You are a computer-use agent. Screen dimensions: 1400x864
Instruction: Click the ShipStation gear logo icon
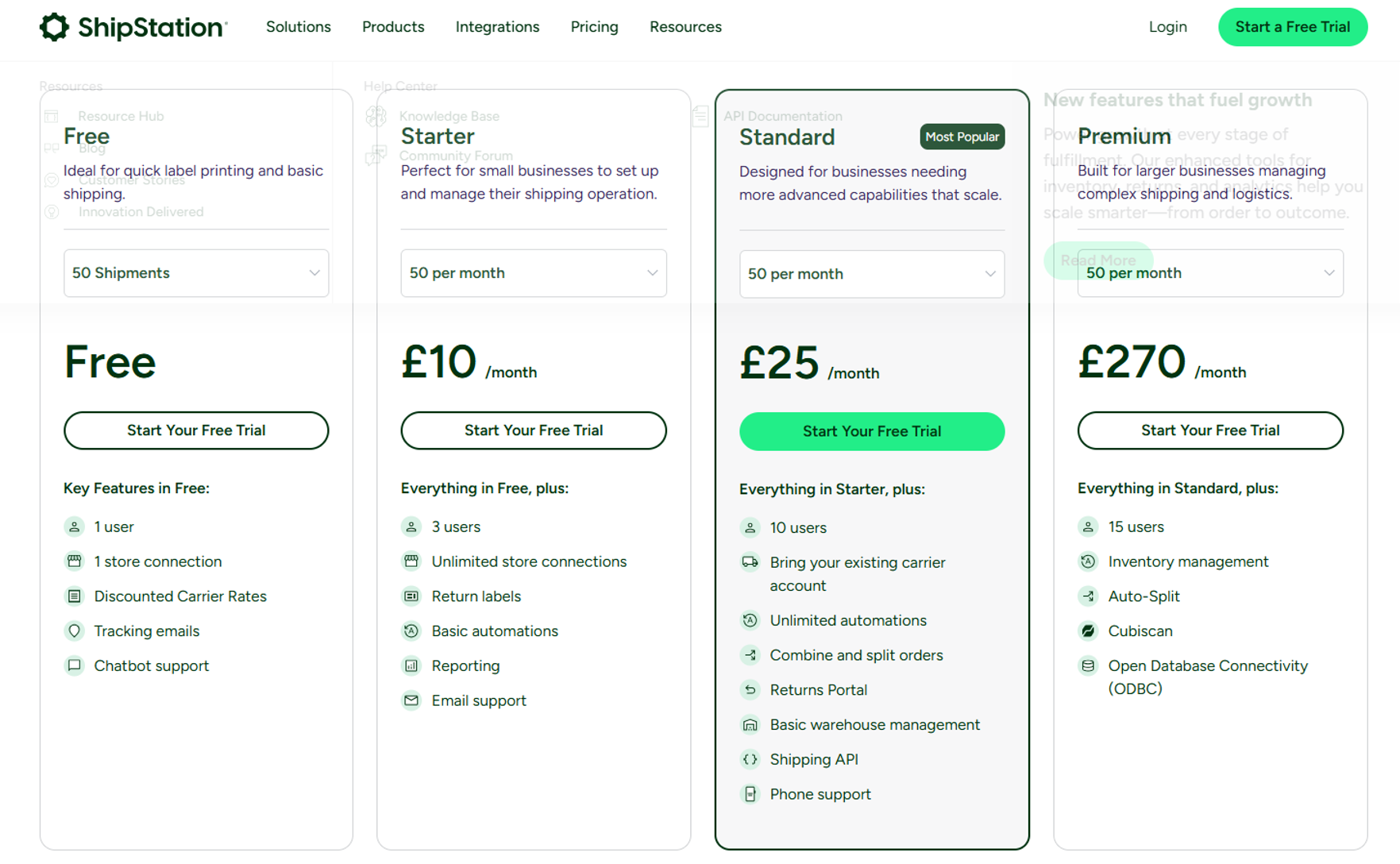(53, 26)
